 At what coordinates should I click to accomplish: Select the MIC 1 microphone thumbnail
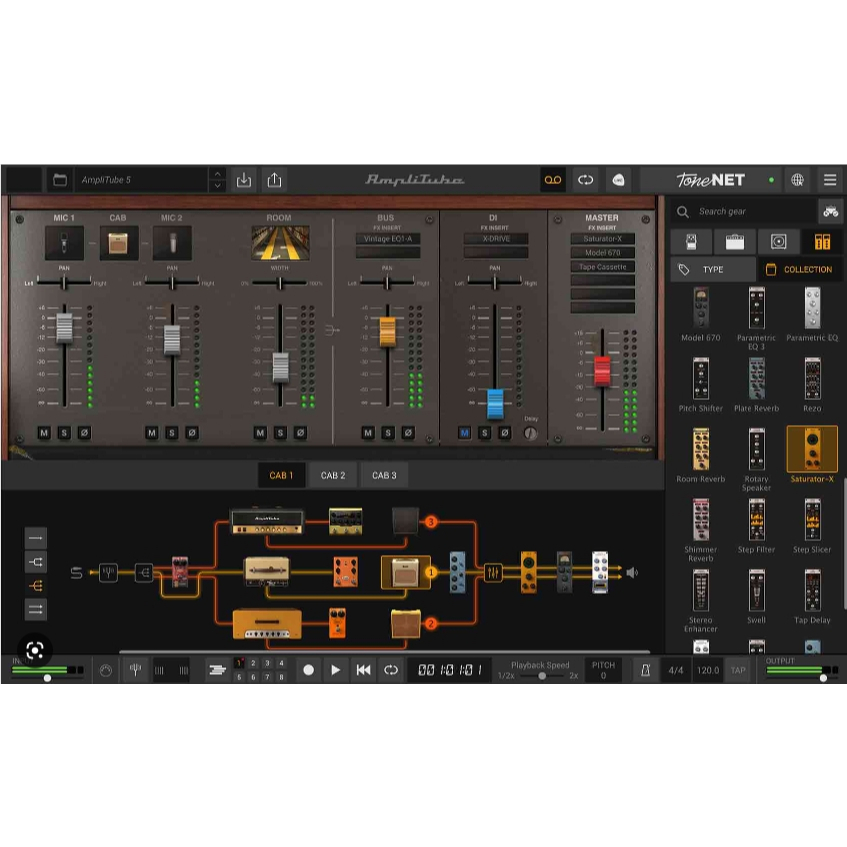click(64, 243)
